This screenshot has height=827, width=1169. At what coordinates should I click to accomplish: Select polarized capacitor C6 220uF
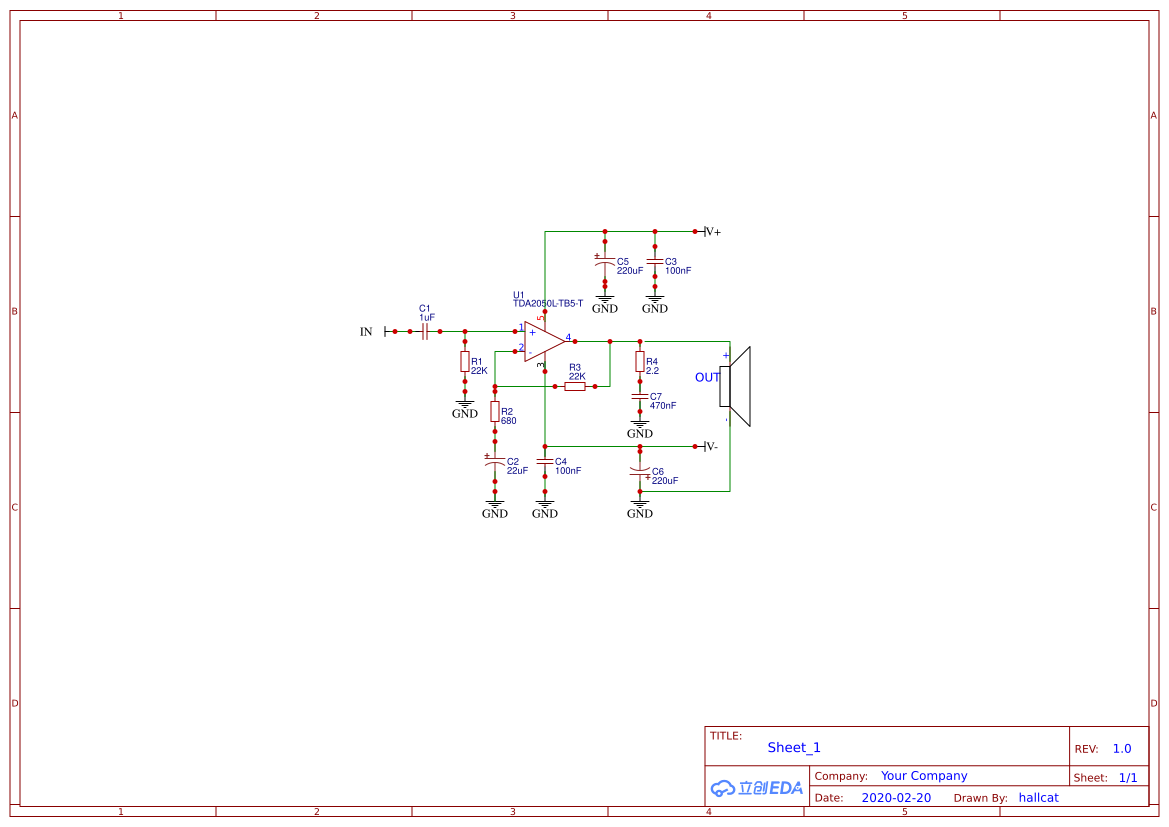[639, 471]
